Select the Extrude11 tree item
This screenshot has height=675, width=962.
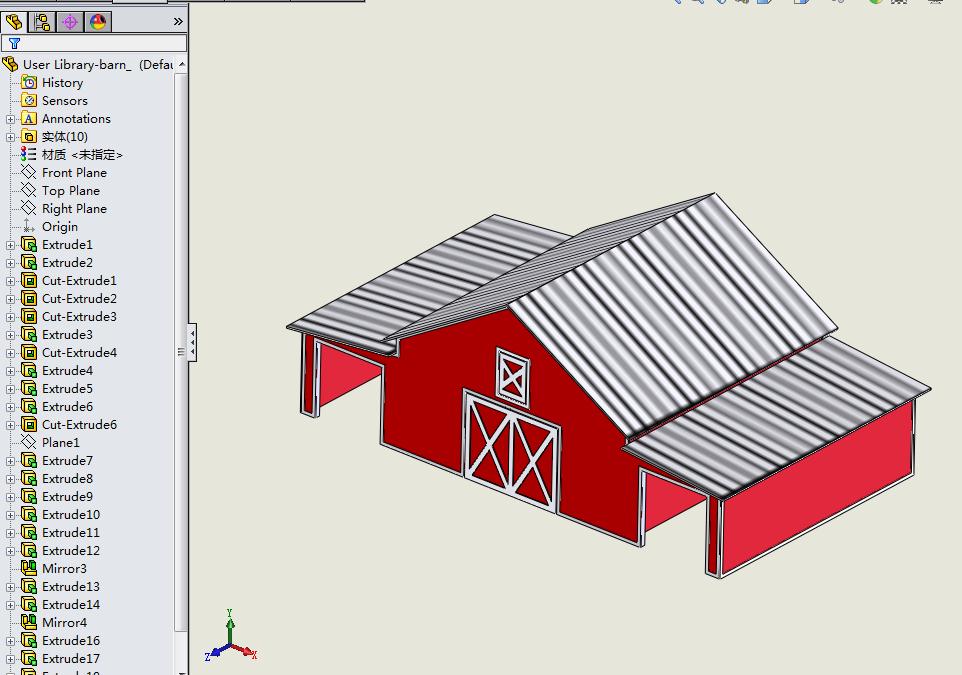click(71, 533)
